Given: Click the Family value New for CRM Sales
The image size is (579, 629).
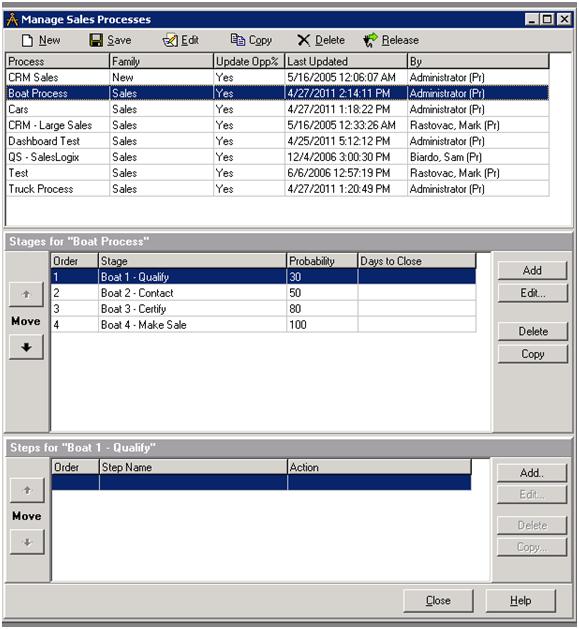Looking at the screenshot, I should (122, 77).
